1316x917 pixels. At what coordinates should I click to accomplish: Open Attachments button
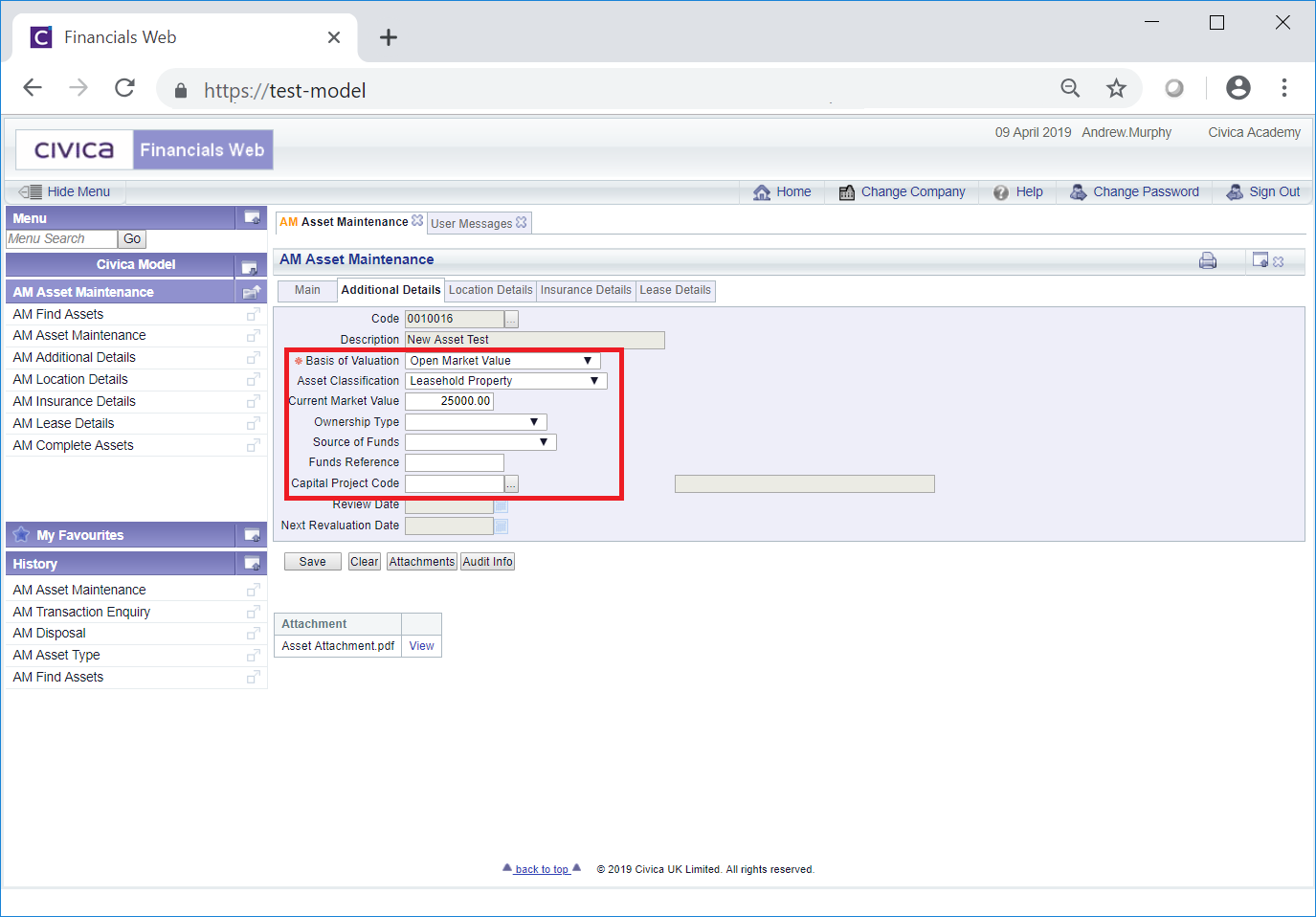coord(421,562)
